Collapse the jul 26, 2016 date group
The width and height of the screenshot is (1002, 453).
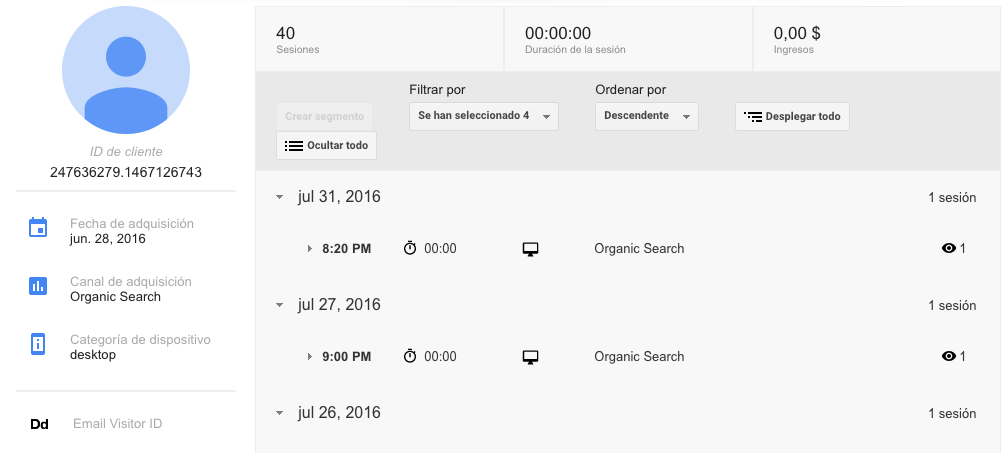coord(280,413)
